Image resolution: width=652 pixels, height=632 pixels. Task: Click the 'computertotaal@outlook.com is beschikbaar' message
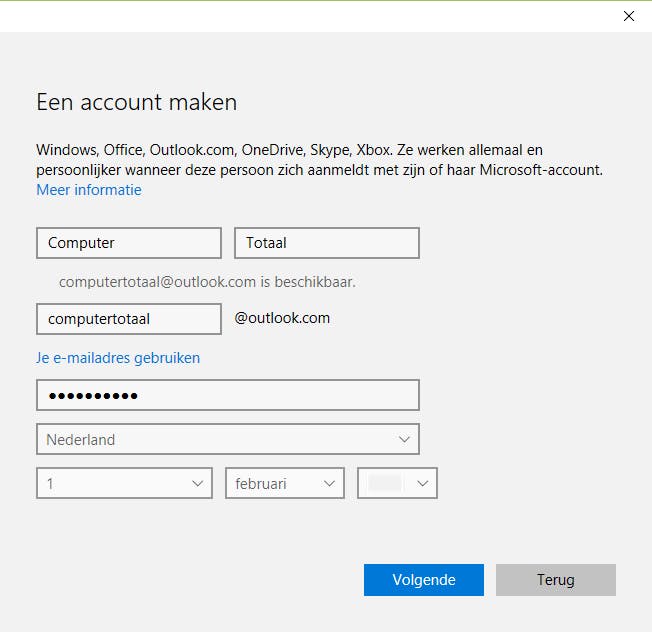pyautogui.click(x=207, y=282)
